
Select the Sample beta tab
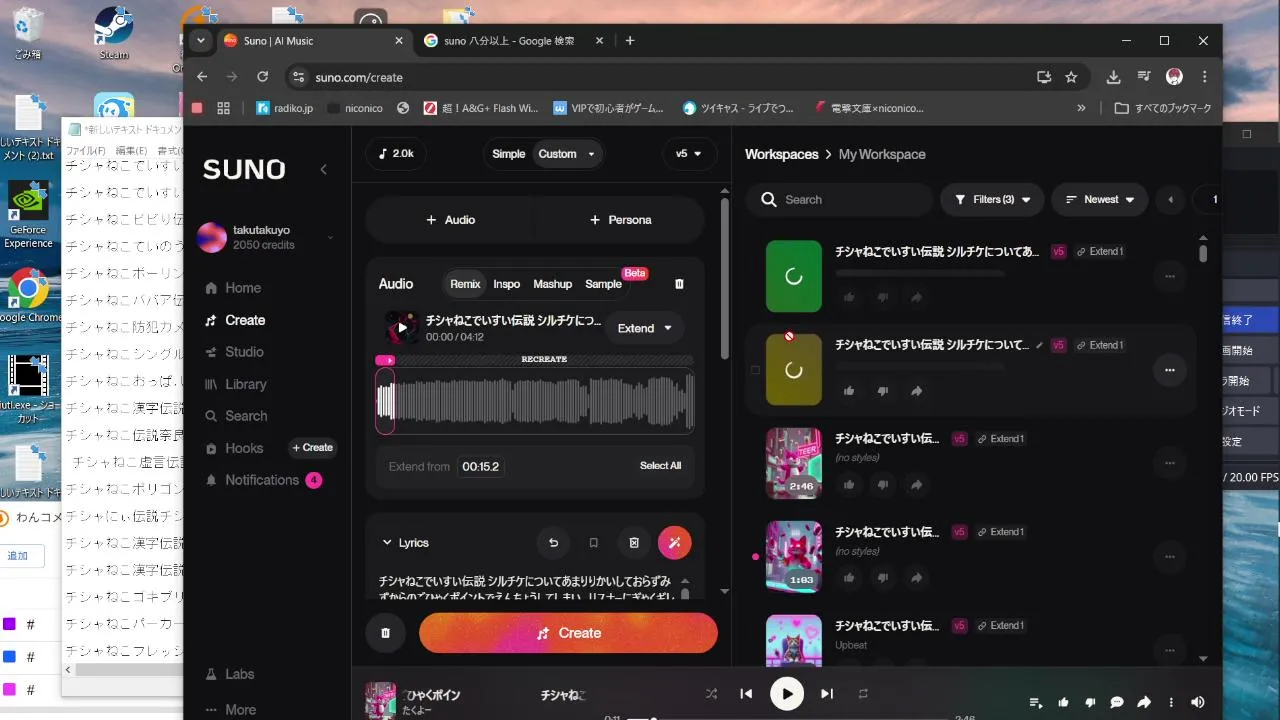coord(604,284)
